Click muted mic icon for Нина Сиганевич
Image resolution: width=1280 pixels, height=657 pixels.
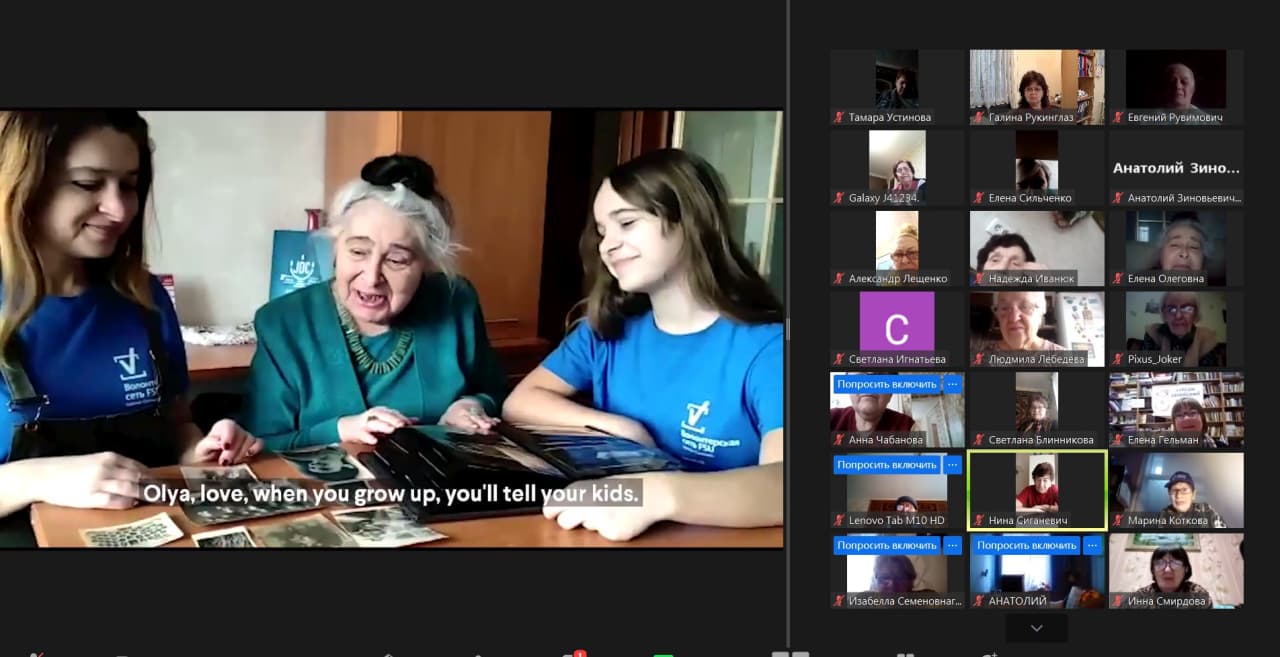(979, 520)
